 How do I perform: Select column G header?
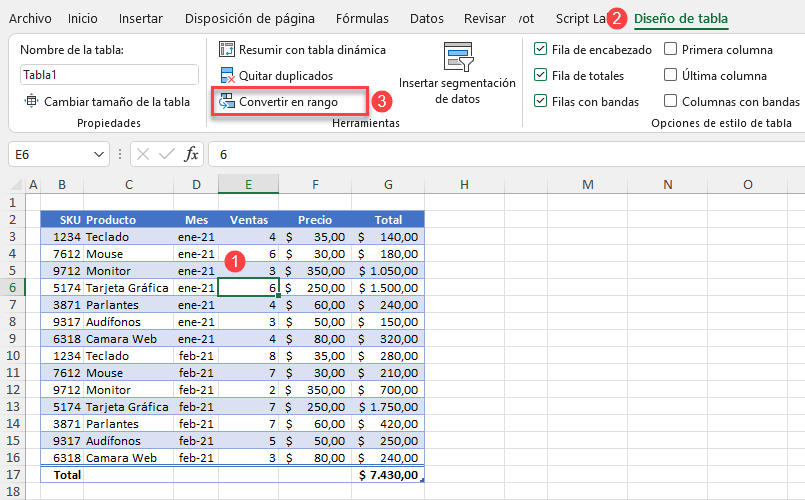click(x=388, y=185)
